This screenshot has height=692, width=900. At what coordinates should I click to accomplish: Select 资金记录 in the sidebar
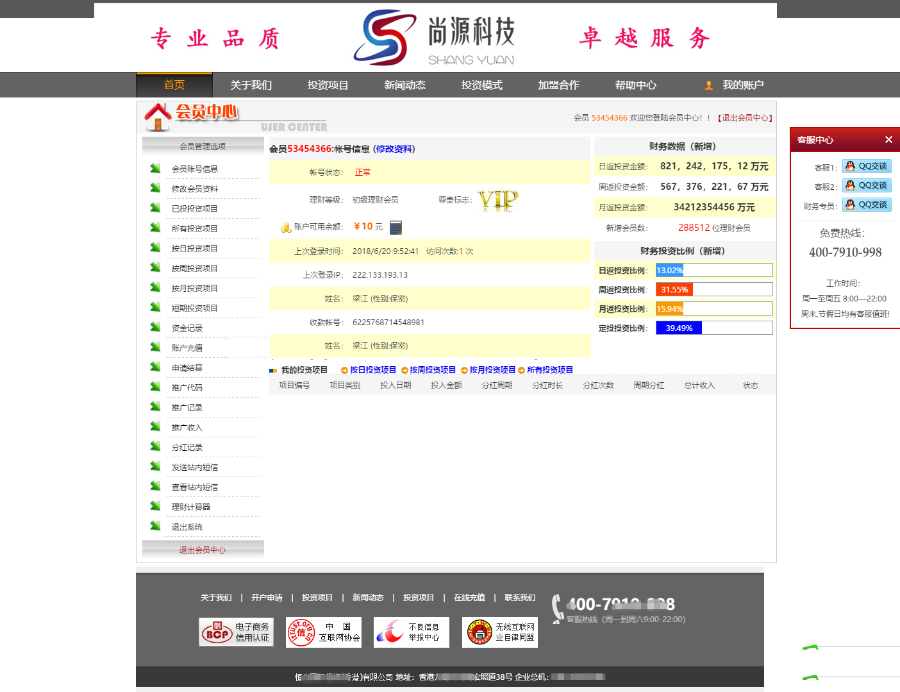click(x=187, y=328)
